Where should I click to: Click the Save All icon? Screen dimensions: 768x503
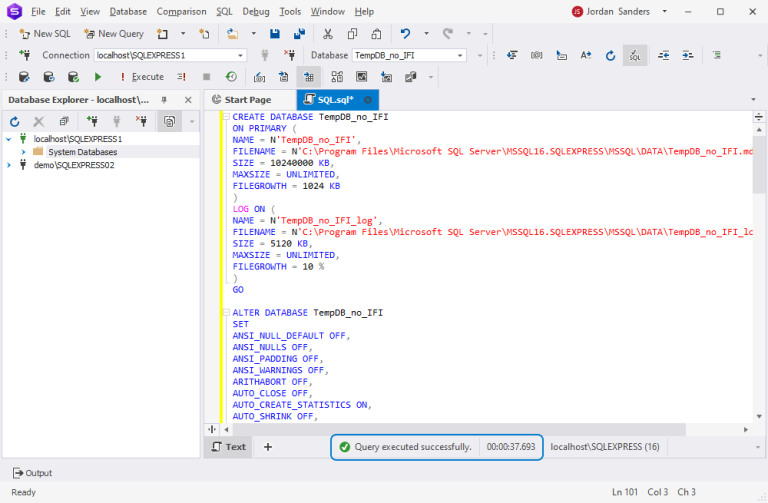[299, 34]
